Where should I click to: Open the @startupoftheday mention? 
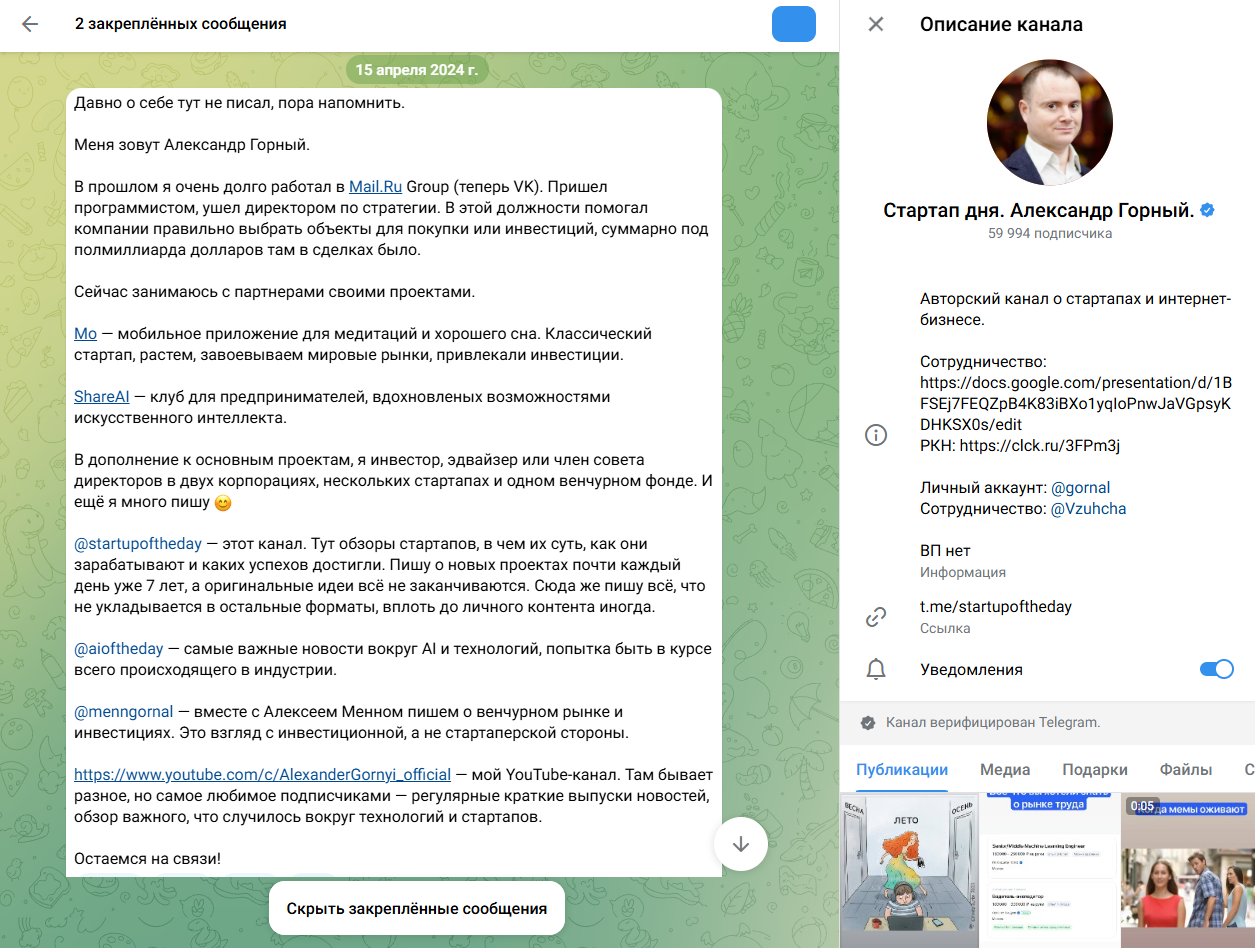pos(138,544)
